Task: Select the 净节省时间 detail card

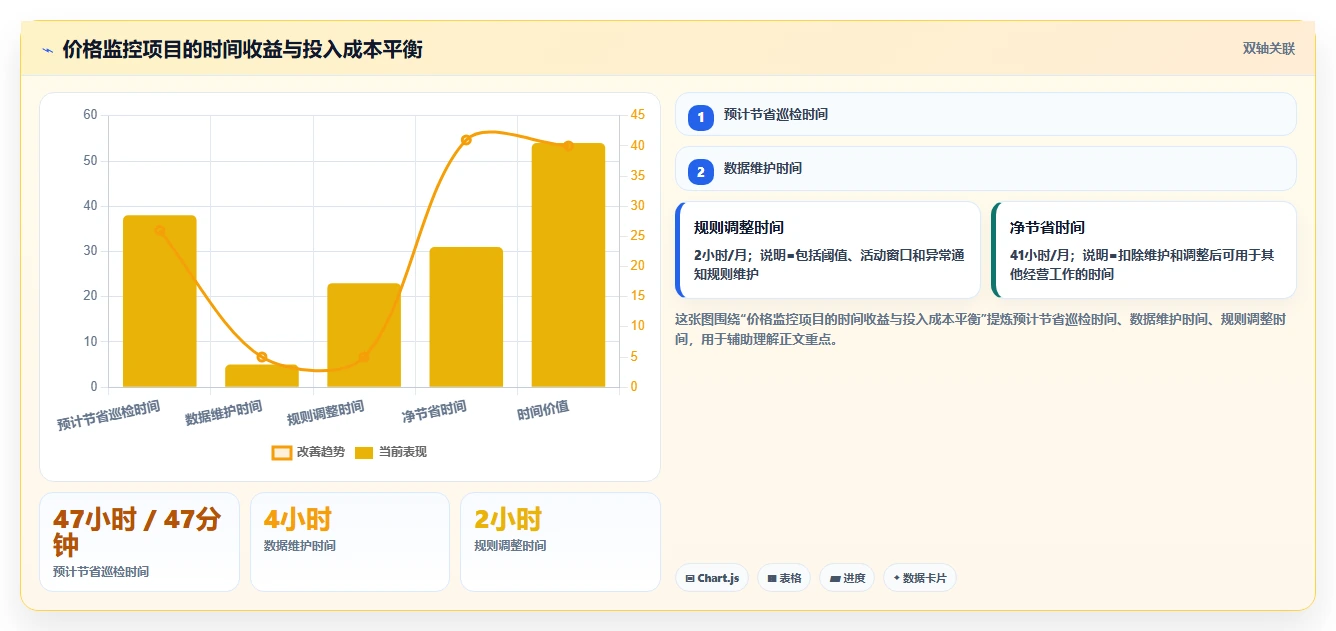Action: [x=1144, y=250]
